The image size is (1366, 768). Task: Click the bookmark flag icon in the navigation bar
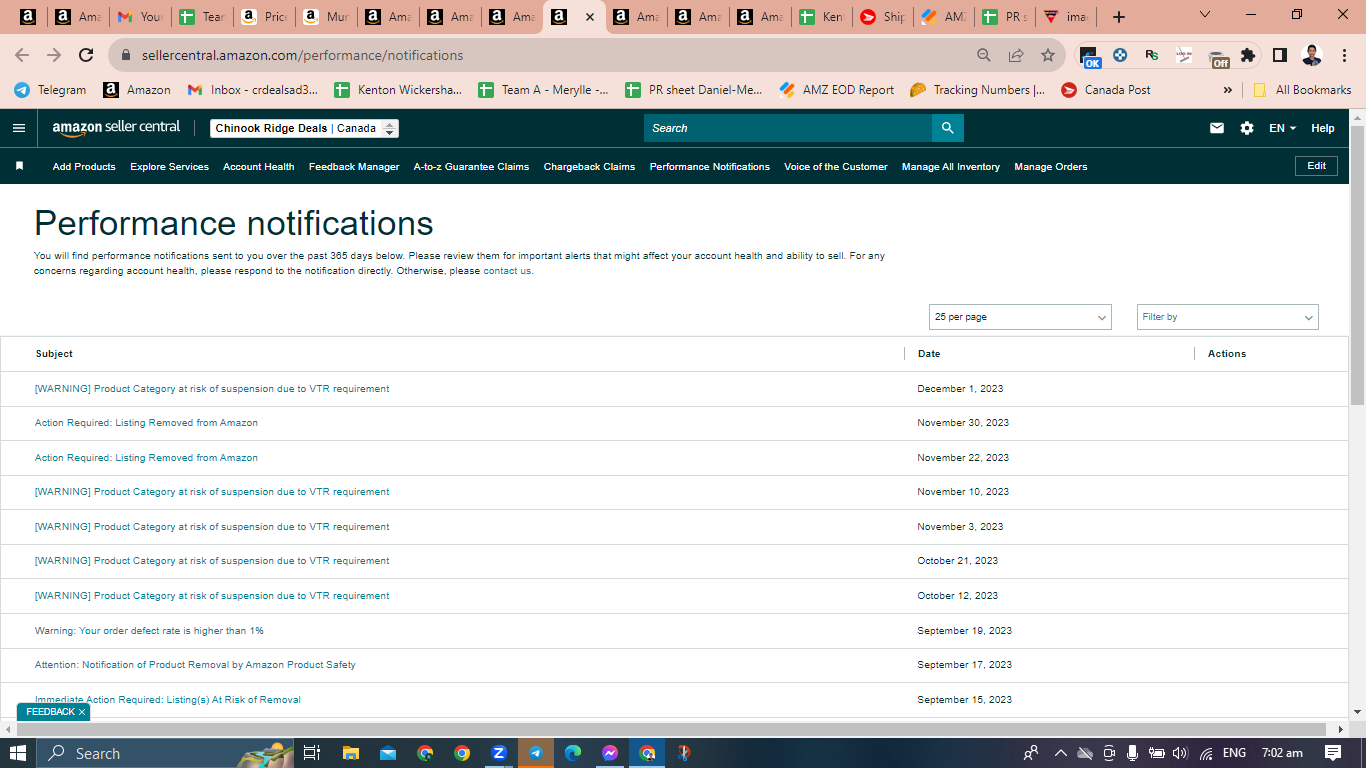coord(19,166)
